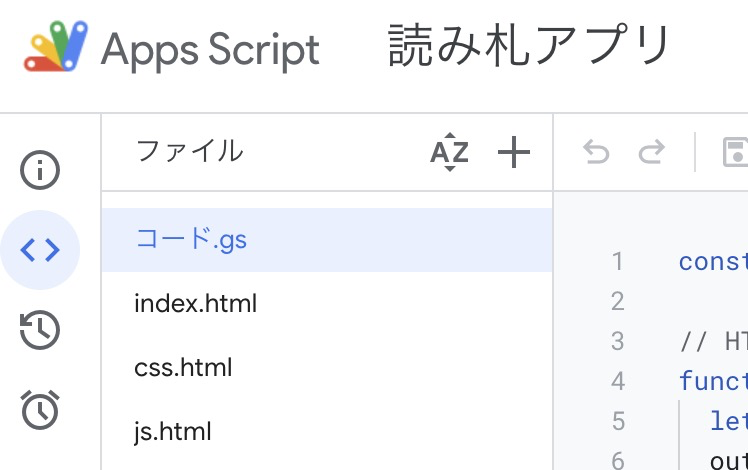Open the index.html file

(x=195, y=304)
